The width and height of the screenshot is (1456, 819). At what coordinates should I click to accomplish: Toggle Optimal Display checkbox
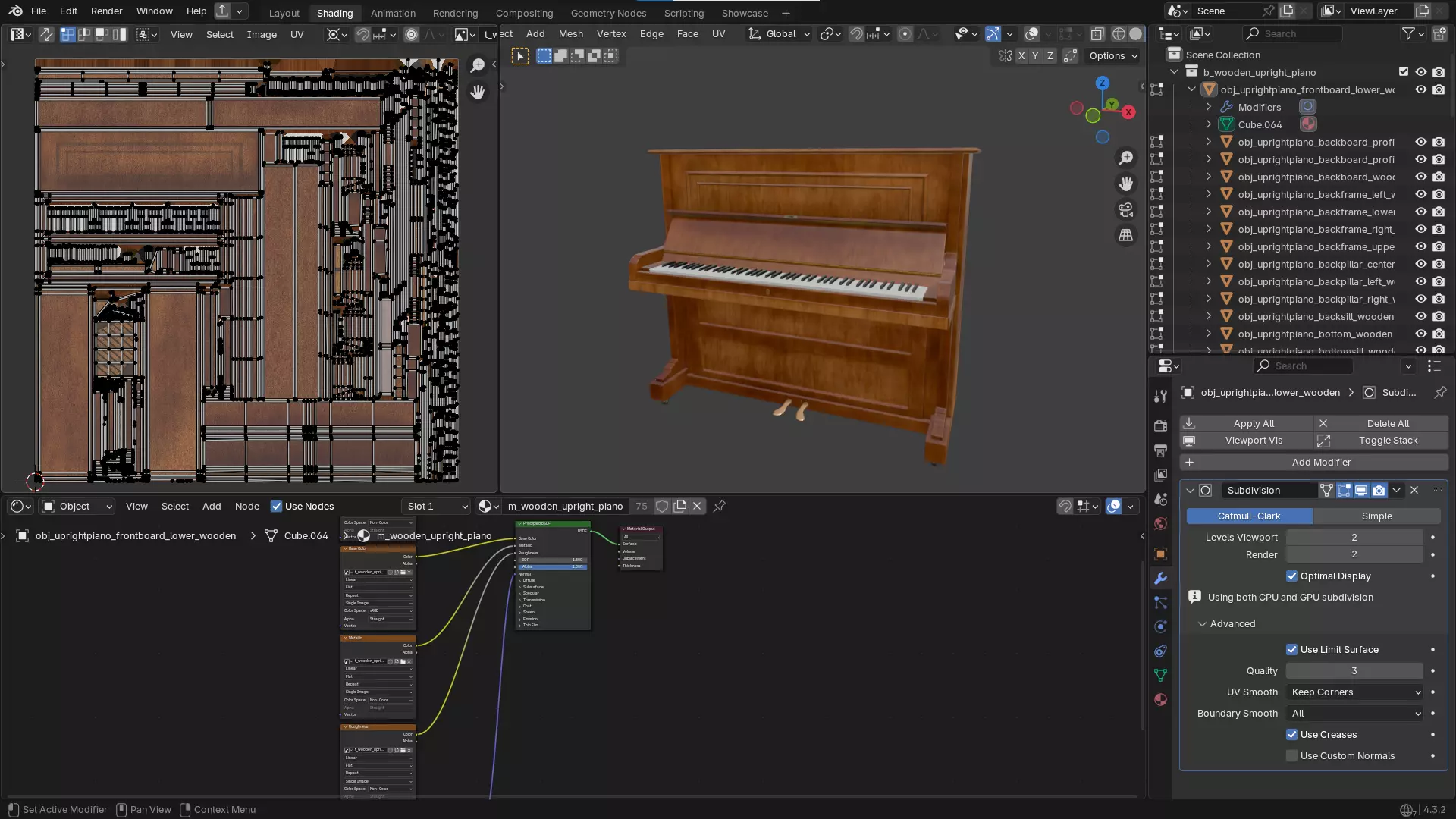[x=1291, y=576]
